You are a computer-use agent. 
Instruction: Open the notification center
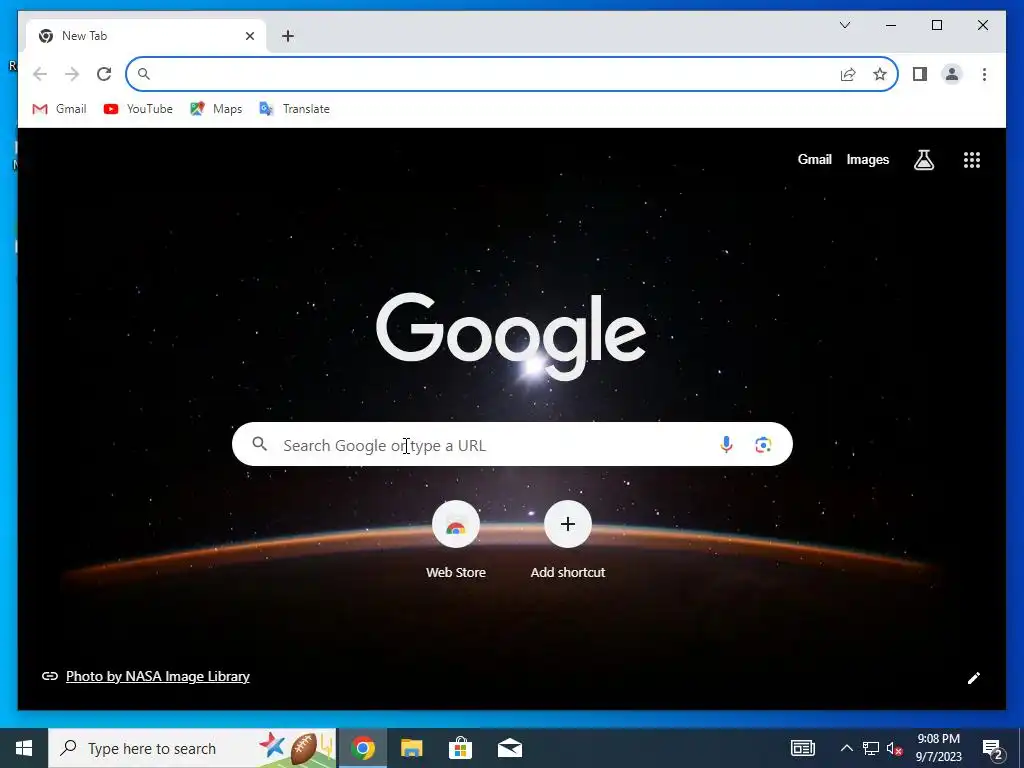click(x=993, y=748)
